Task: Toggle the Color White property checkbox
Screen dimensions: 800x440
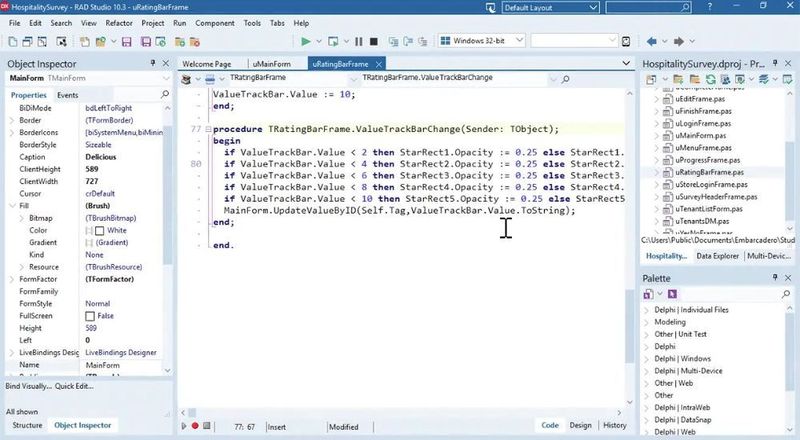Action: coord(99,231)
